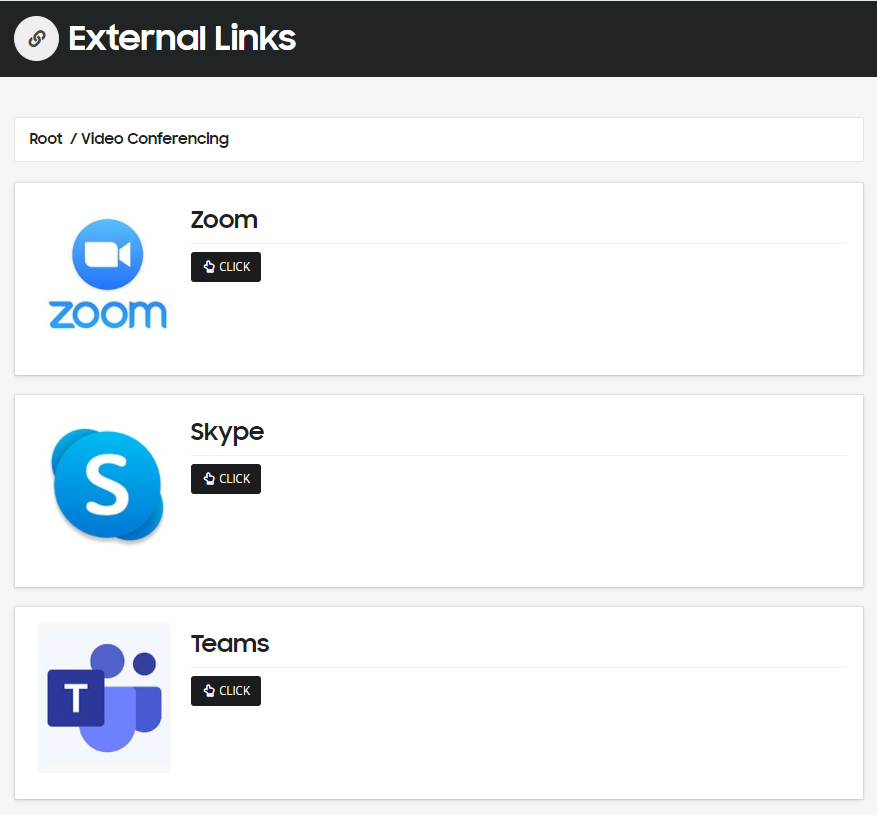877x815 pixels.
Task: Click the white S letter in the Skype logo
Action: coord(106,484)
